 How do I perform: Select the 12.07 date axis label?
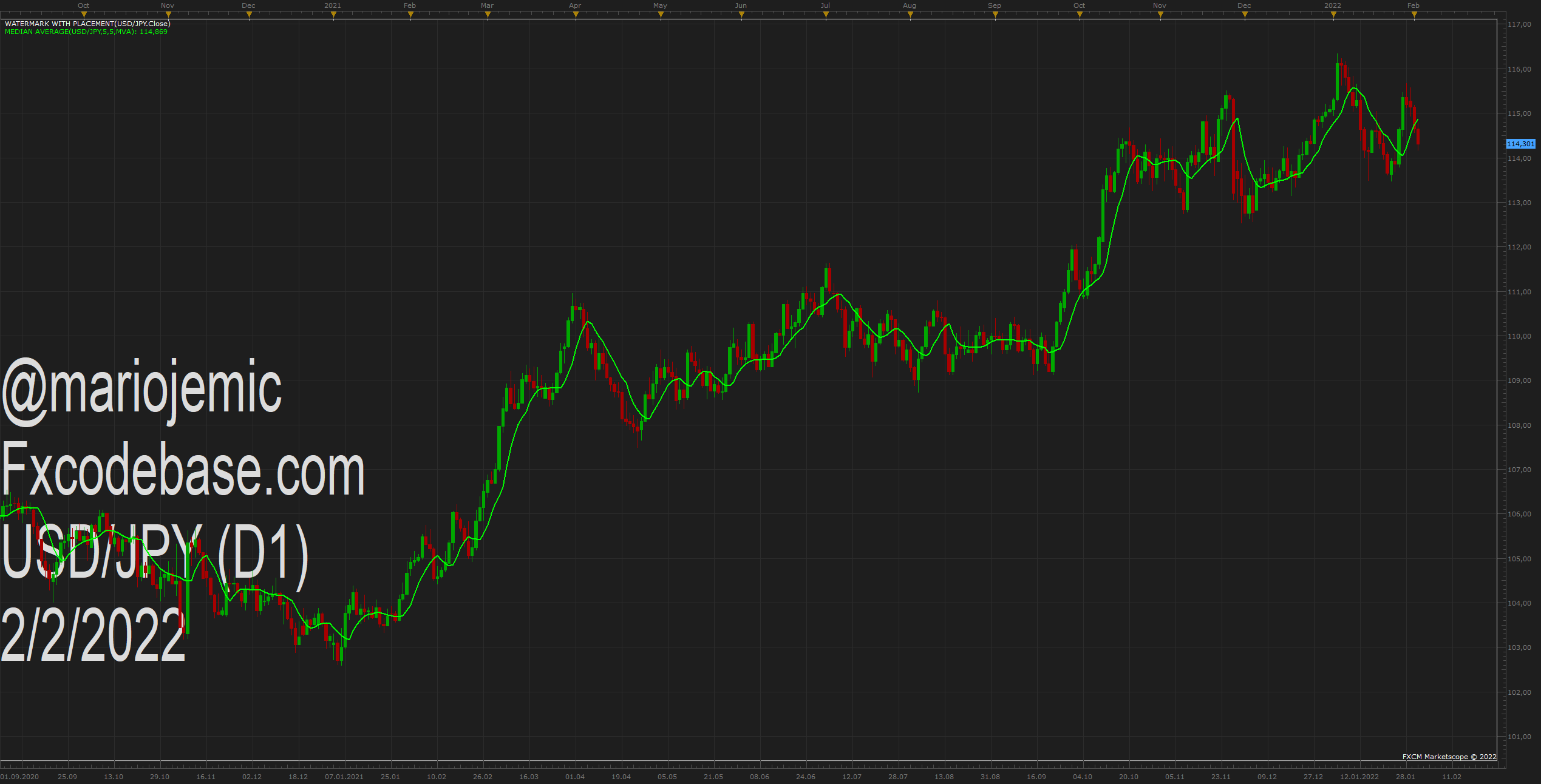click(852, 777)
